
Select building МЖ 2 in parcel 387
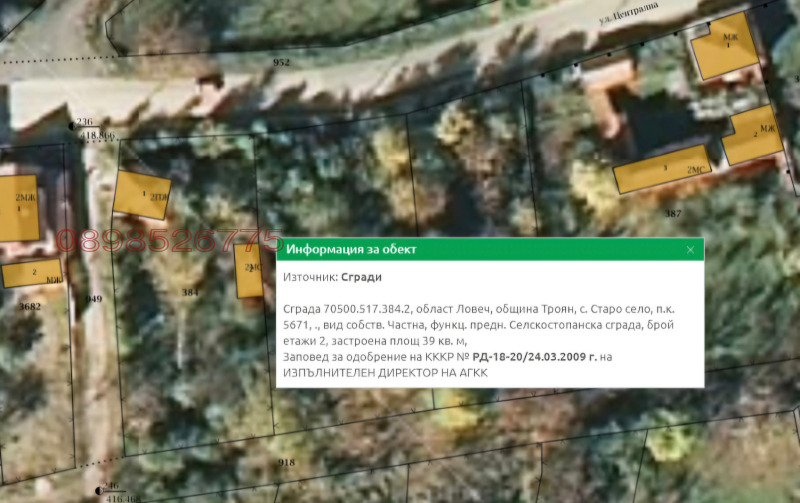pos(752,135)
